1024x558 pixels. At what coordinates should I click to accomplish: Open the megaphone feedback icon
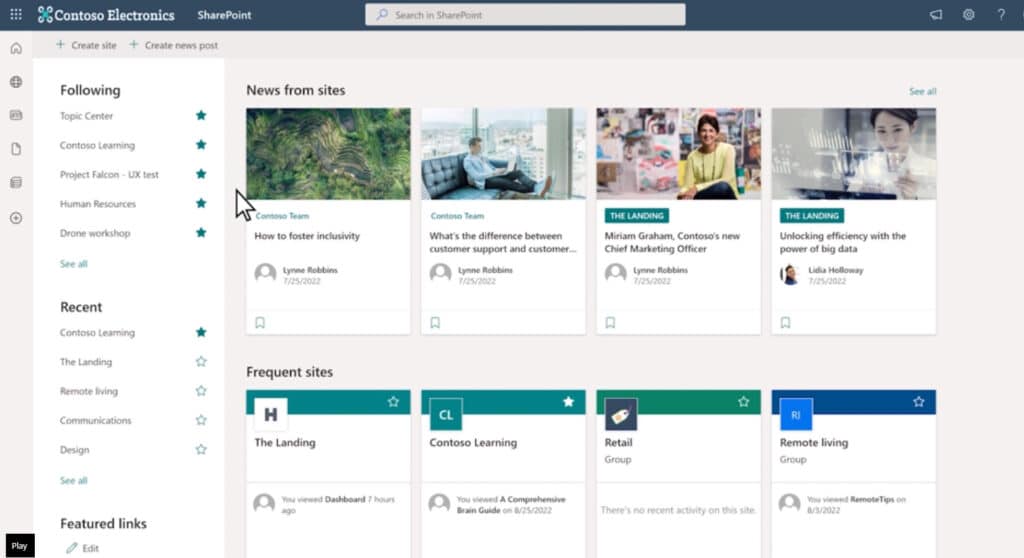tap(936, 14)
